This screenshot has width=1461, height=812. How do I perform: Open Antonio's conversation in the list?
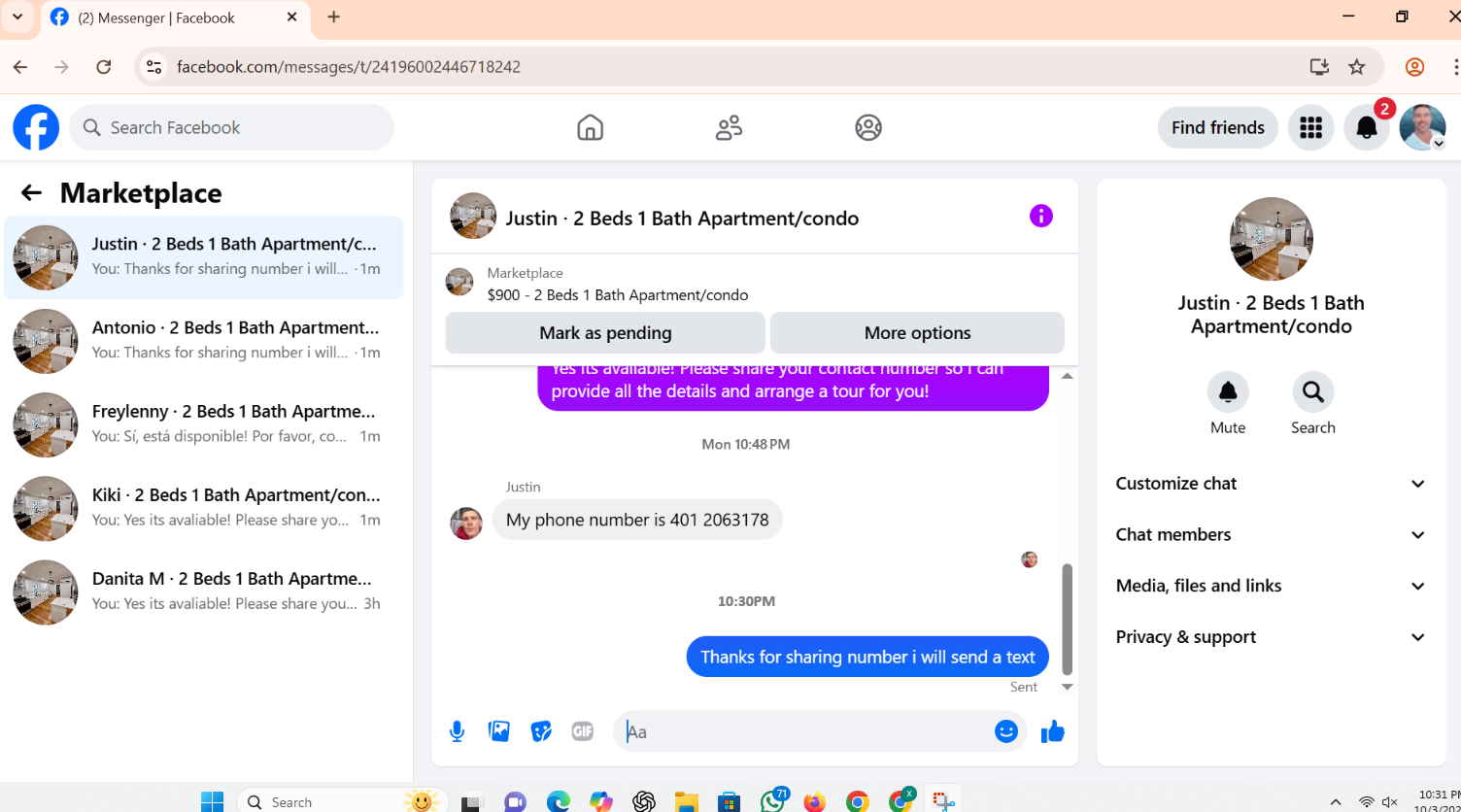204,341
